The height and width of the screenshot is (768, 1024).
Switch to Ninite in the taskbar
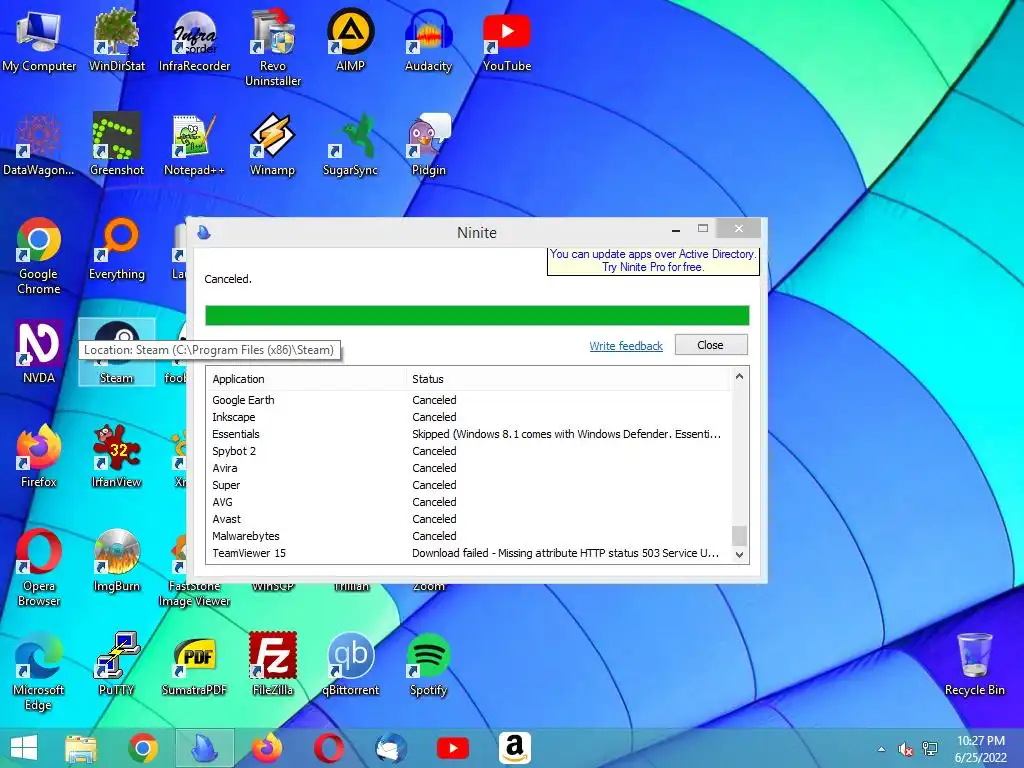(x=204, y=748)
